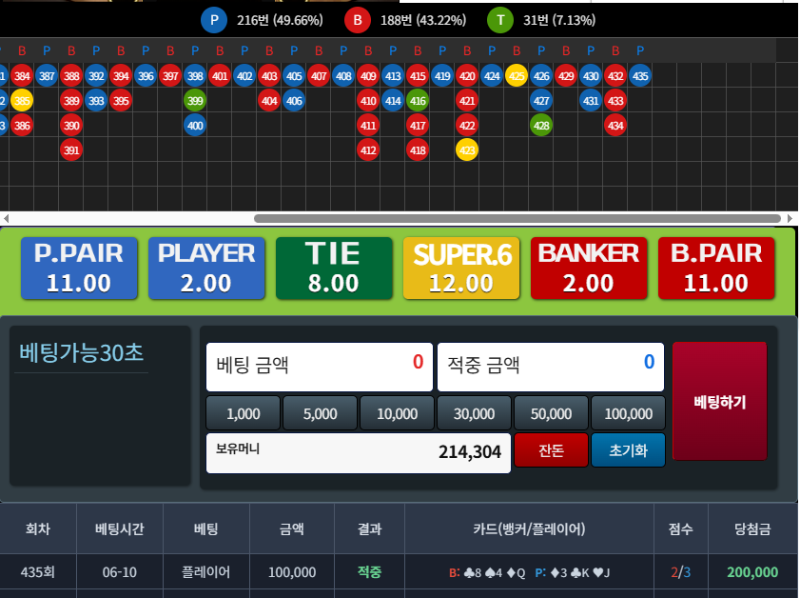Select blue round marker 393
Image resolution: width=800 pixels, height=598 pixels.
[96, 101]
